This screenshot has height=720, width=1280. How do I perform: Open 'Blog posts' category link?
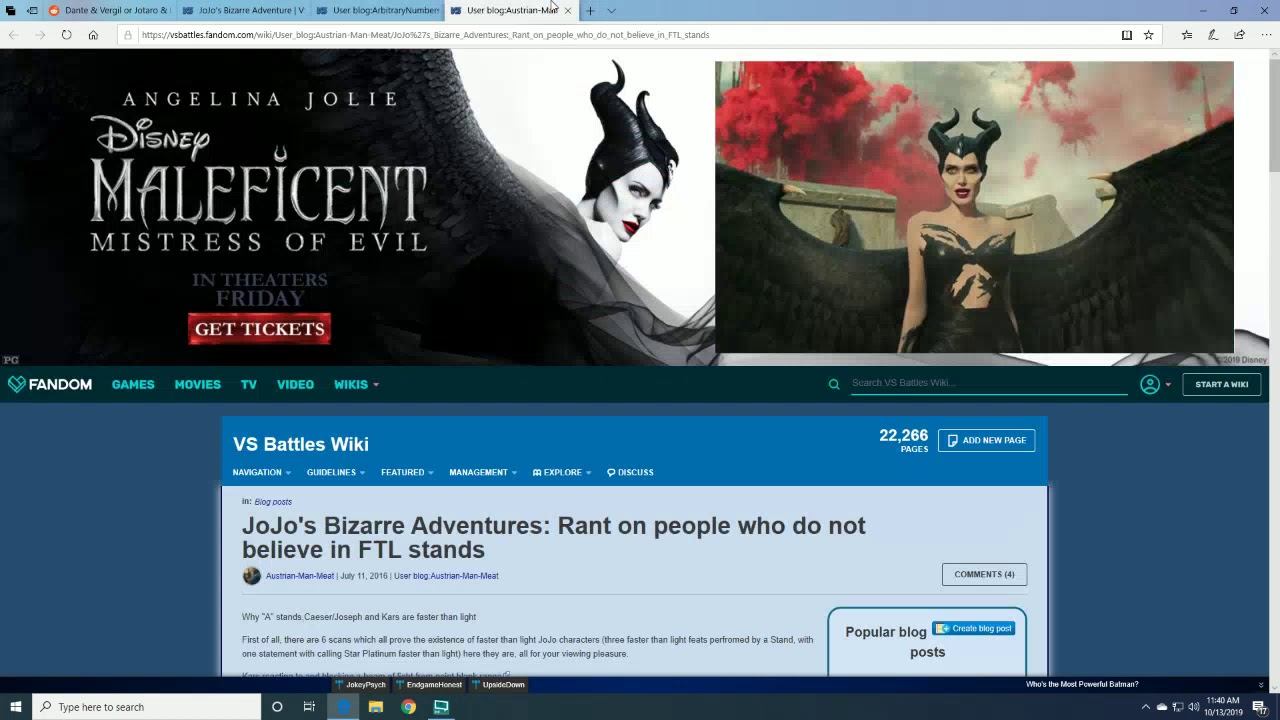273,502
